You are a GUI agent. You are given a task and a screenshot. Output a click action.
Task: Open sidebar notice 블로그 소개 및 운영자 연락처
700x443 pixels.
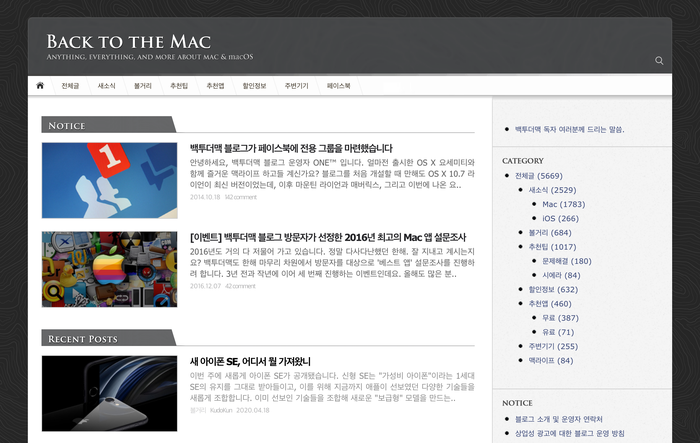click(x=558, y=419)
